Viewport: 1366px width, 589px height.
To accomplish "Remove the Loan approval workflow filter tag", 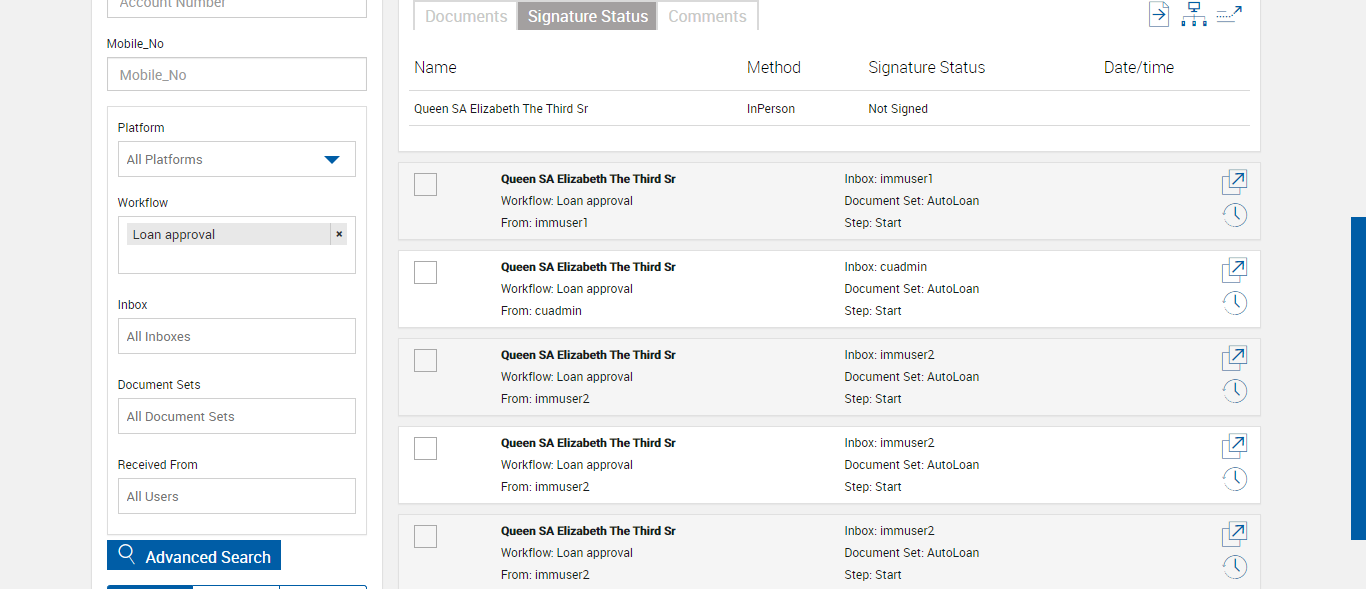I will pos(339,234).
